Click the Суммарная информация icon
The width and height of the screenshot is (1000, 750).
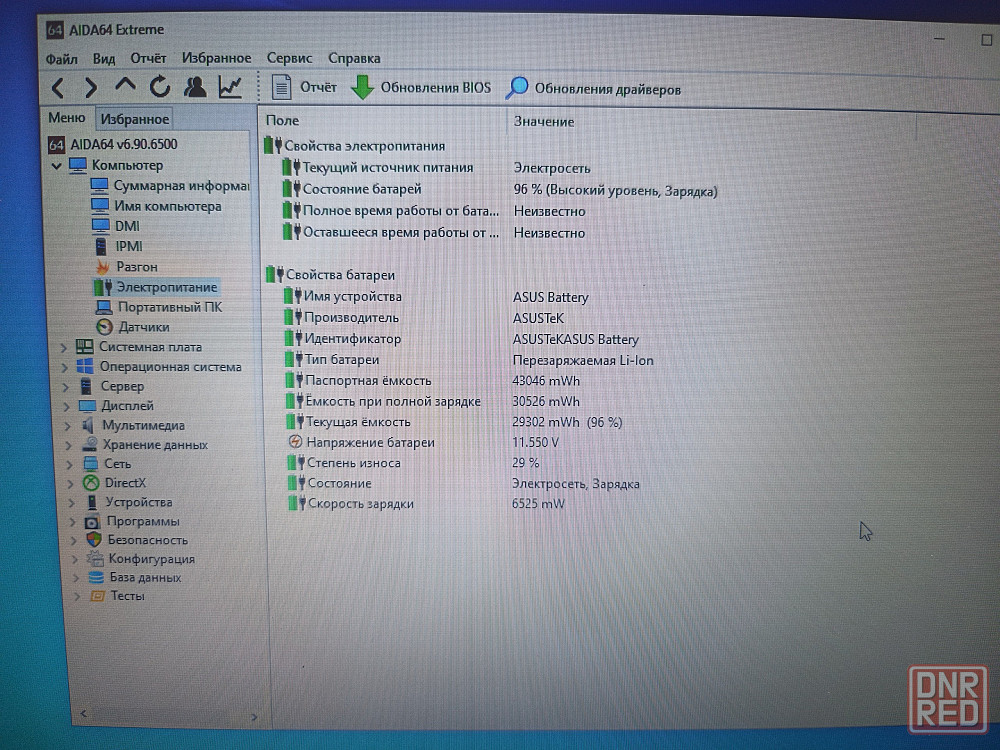[x=99, y=186]
